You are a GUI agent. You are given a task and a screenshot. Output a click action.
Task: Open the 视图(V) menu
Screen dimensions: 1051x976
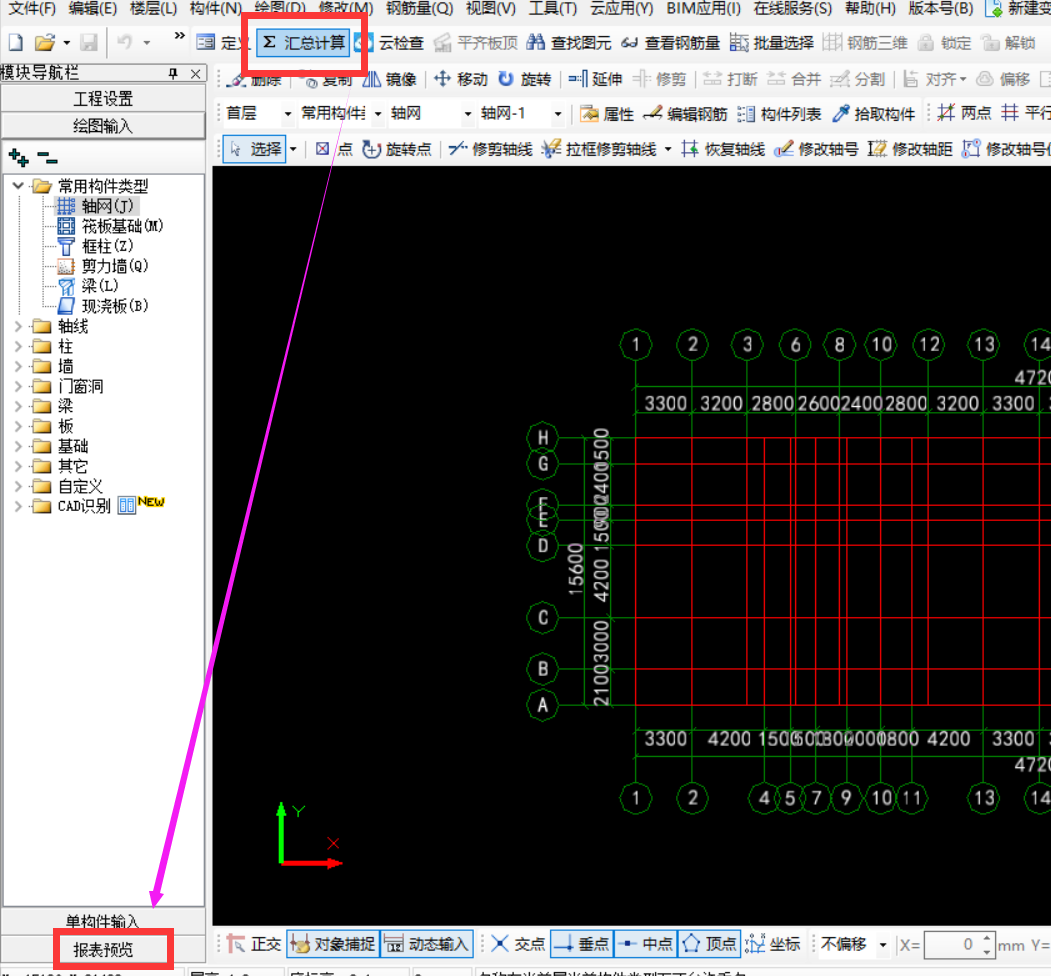pos(491,9)
